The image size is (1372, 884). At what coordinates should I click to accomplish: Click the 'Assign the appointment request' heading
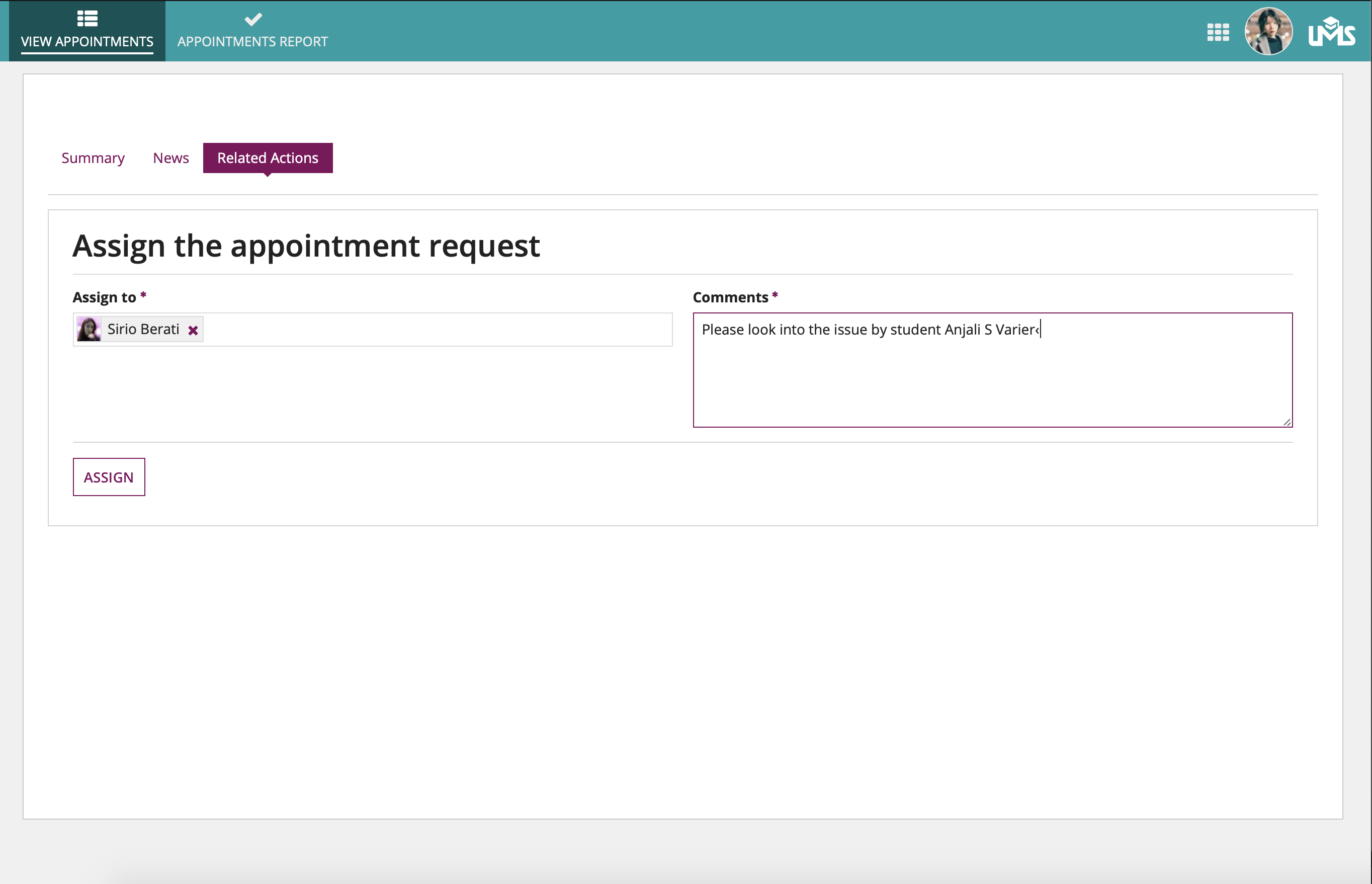click(306, 246)
